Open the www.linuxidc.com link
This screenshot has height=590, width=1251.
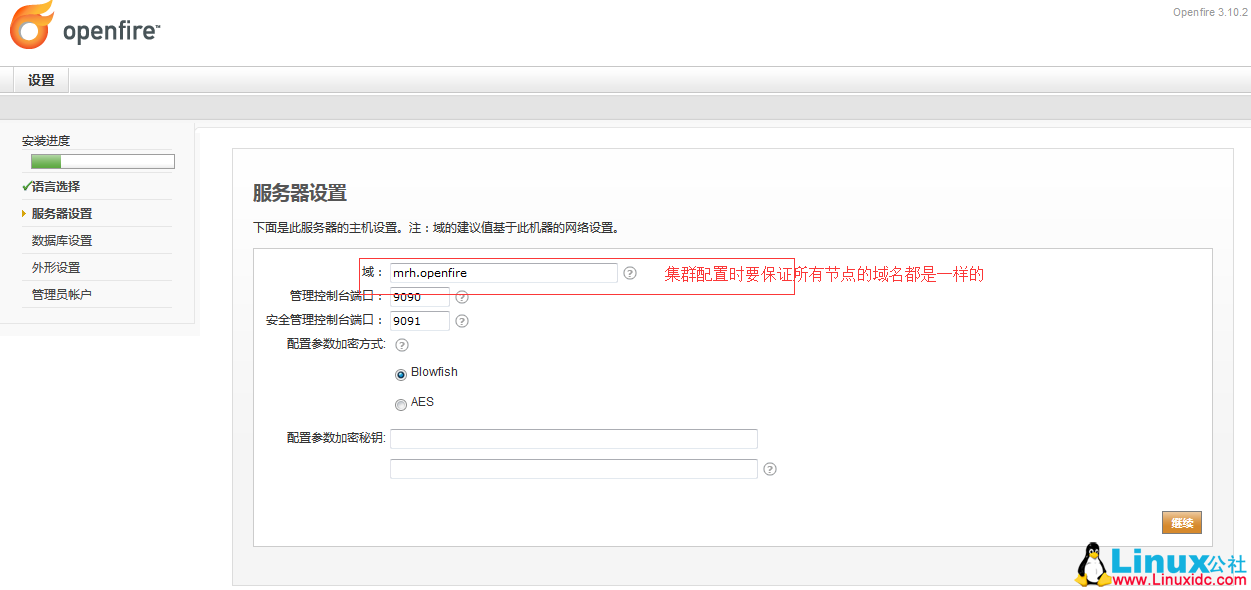click(x=1177, y=578)
